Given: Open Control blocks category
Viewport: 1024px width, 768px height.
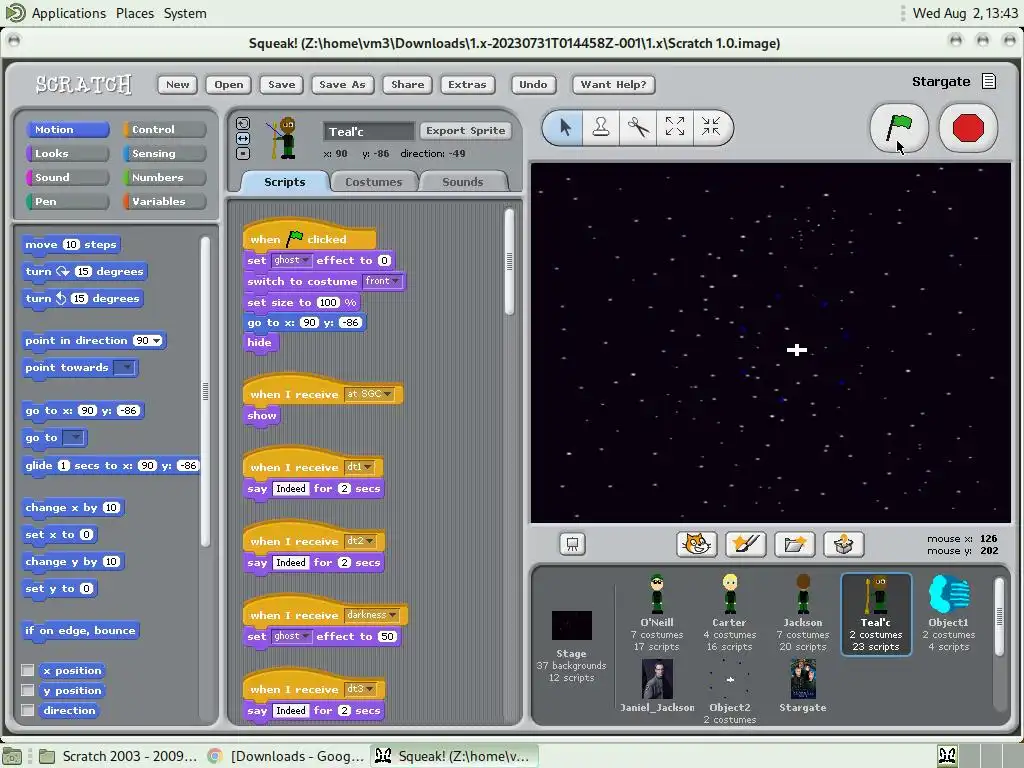Looking at the screenshot, I should (165, 129).
